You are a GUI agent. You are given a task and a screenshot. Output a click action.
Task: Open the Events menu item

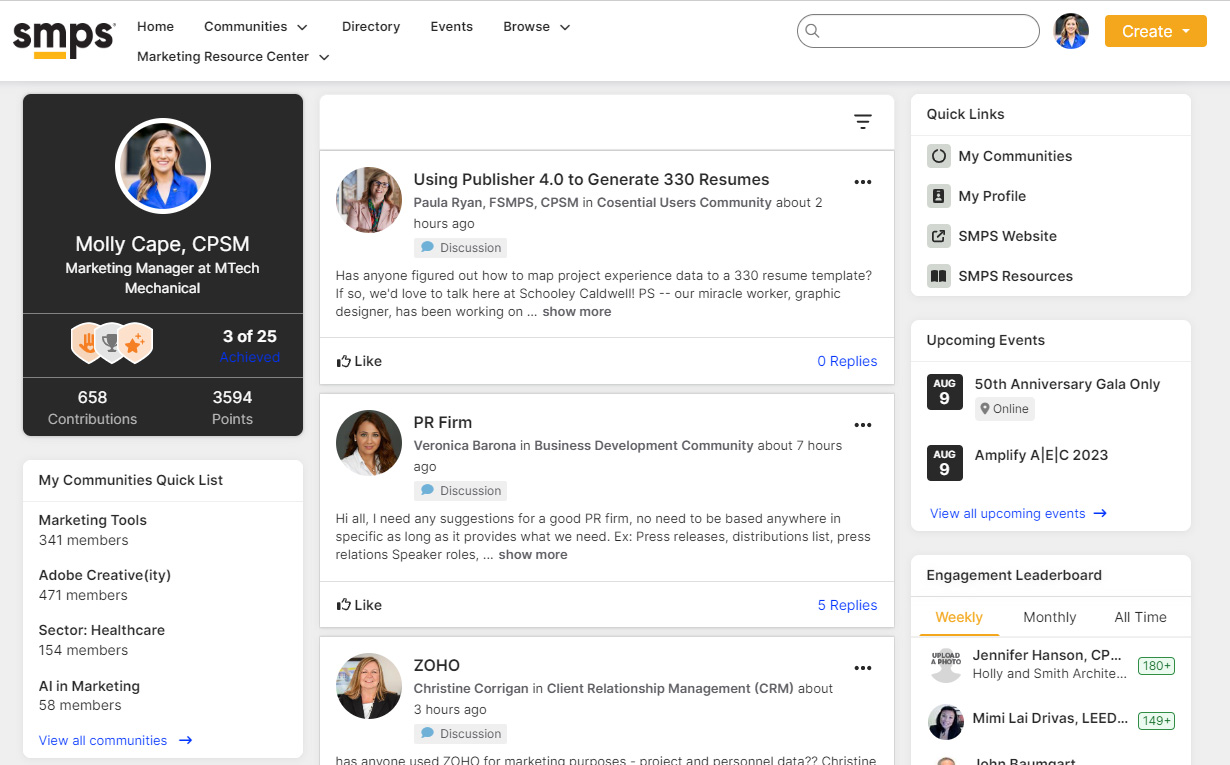coord(452,27)
